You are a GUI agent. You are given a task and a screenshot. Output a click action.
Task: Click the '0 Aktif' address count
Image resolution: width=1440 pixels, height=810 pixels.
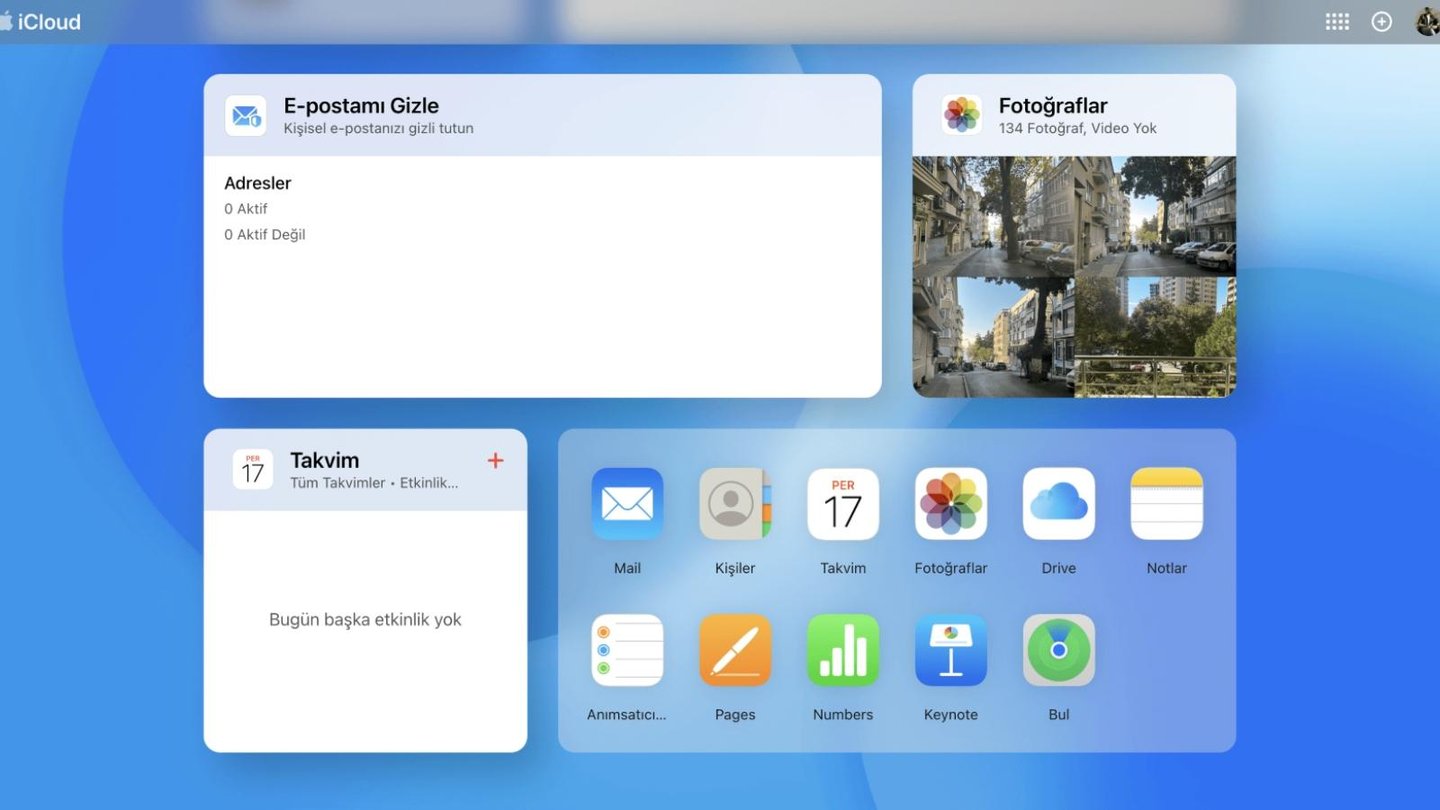click(246, 209)
